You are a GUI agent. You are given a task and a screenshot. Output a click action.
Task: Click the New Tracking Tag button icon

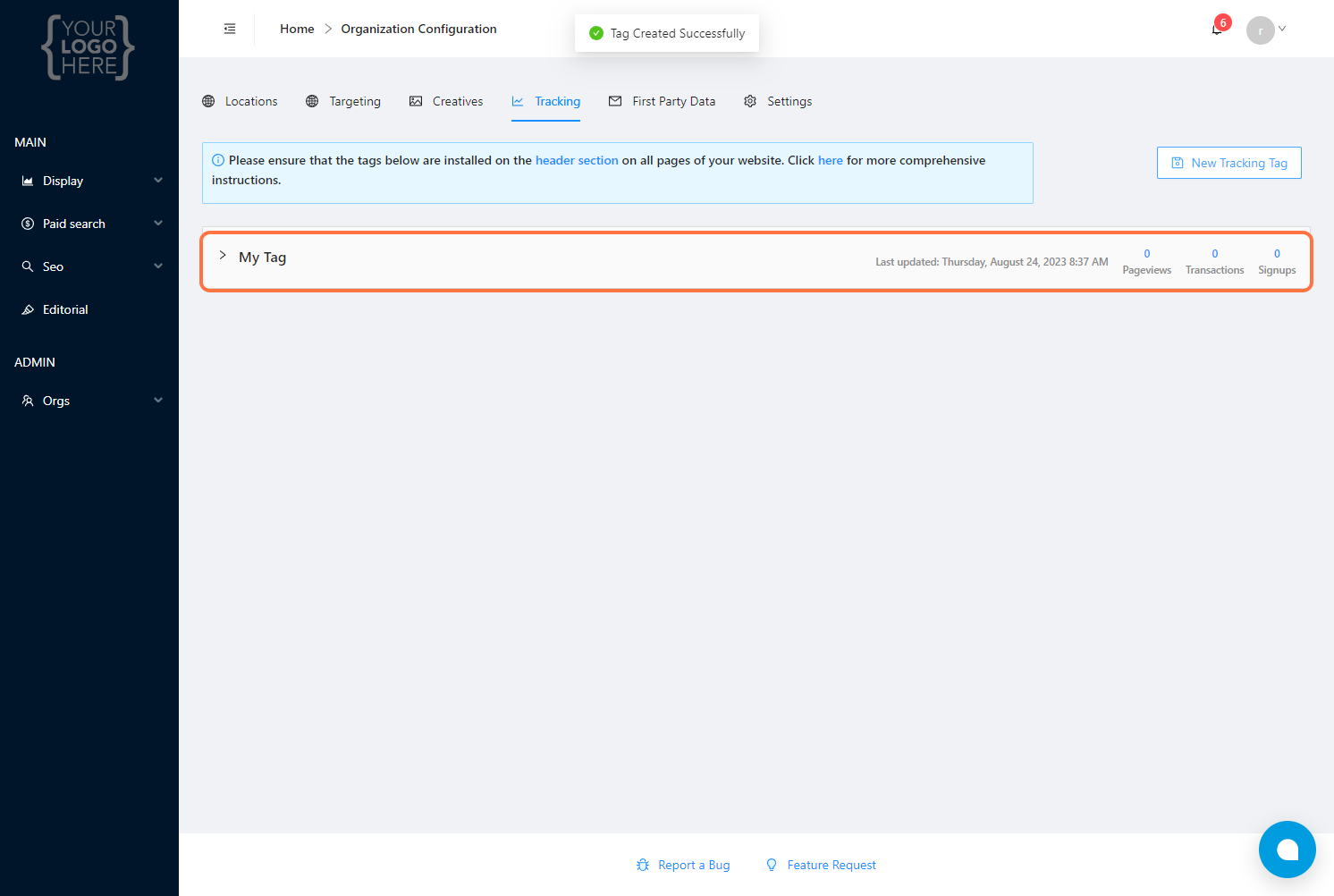pos(1178,163)
